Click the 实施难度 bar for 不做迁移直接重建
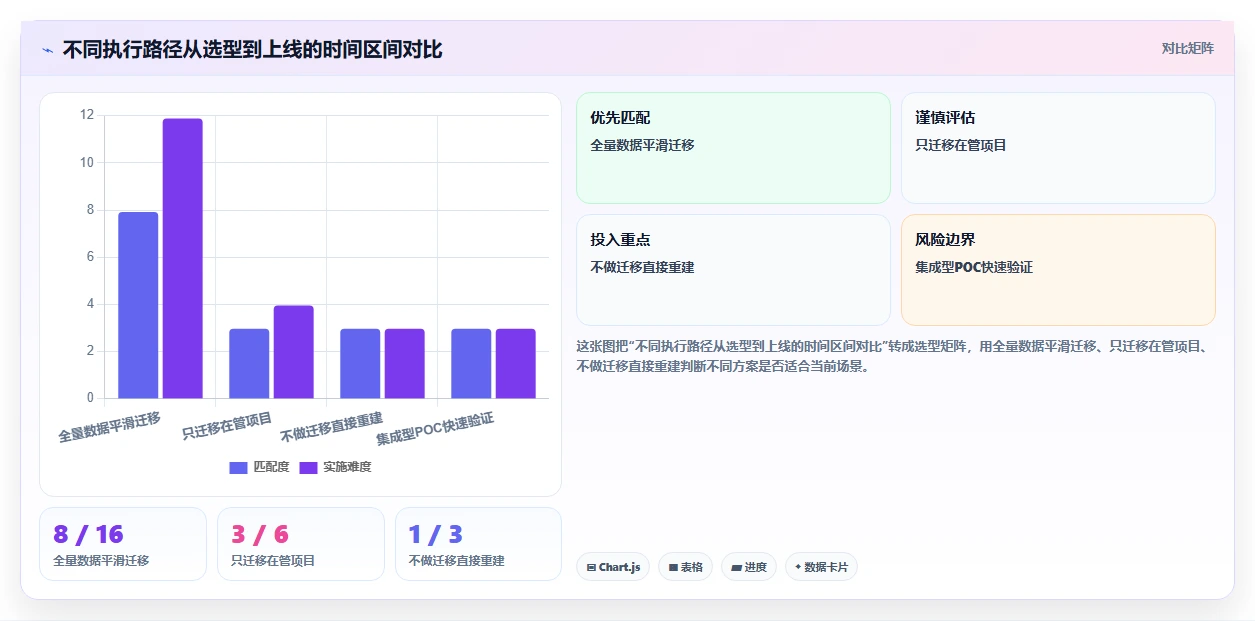Screen dimensions: 1255x621 [405, 363]
